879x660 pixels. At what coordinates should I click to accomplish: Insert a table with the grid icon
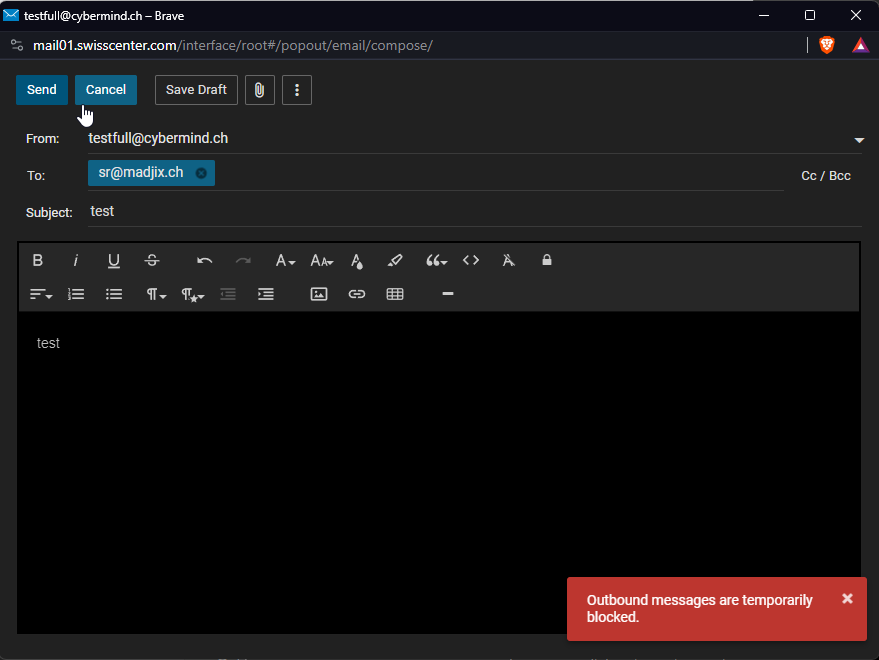(x=395, y=294)
